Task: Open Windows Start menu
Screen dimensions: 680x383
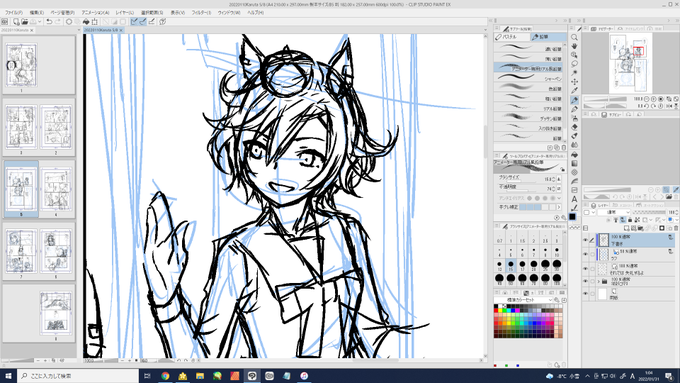Action: [x=8, y=376]
